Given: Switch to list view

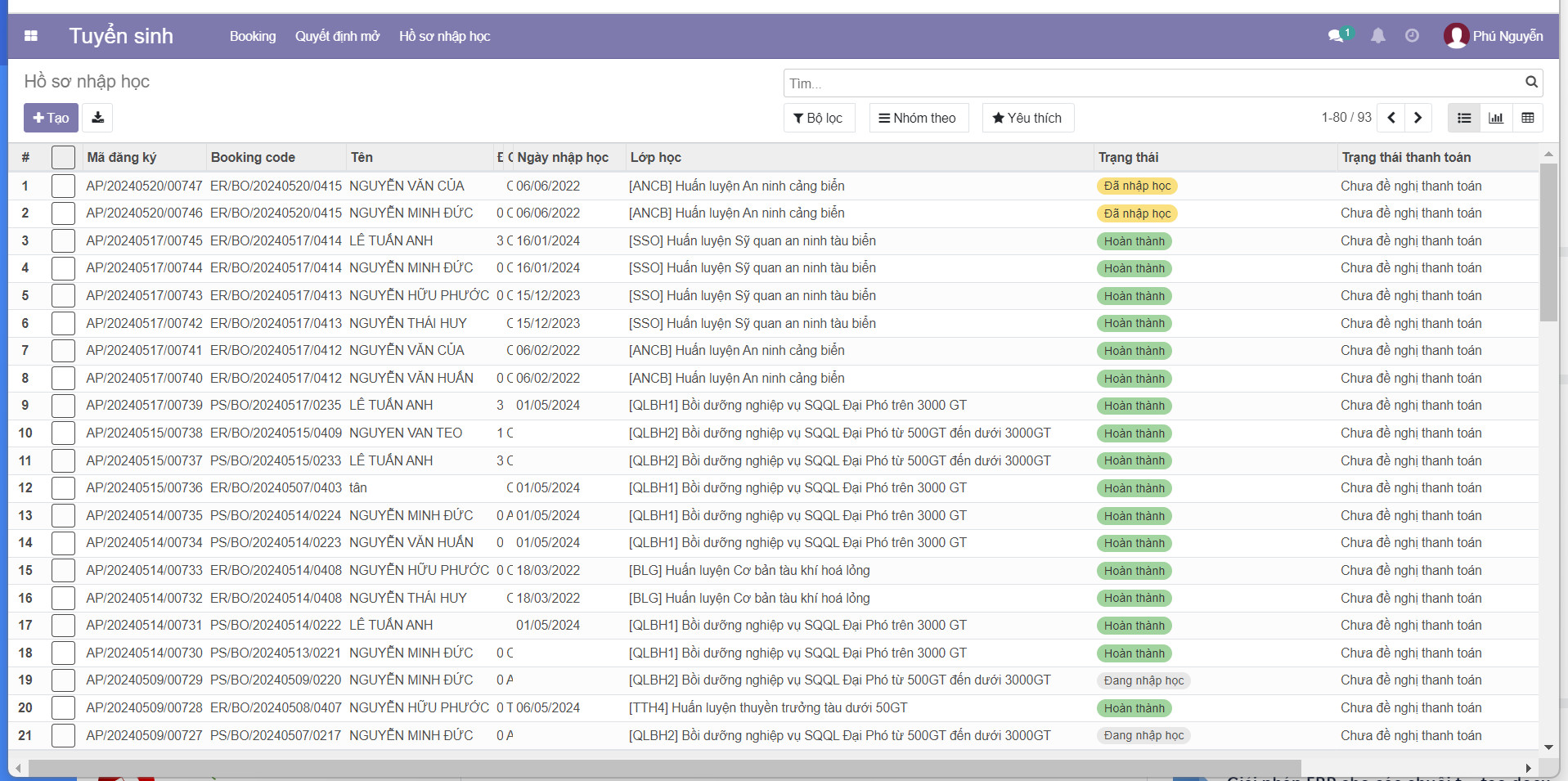Looking at the screenshot, I should coord(1464,118).
